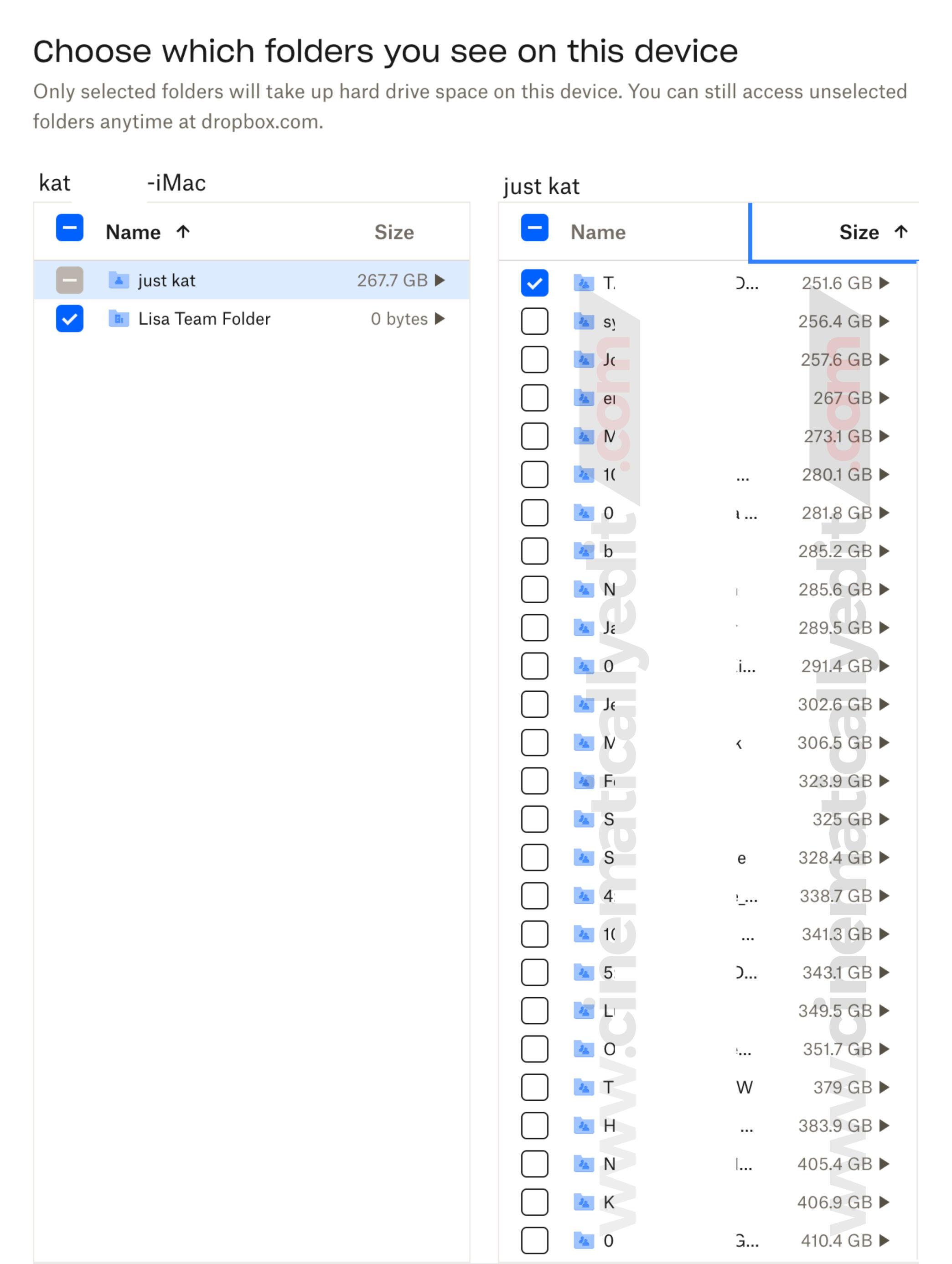952x1264 pixels.
Task: Click folder icon of 251.6 GB item
Action: (584, 284)
